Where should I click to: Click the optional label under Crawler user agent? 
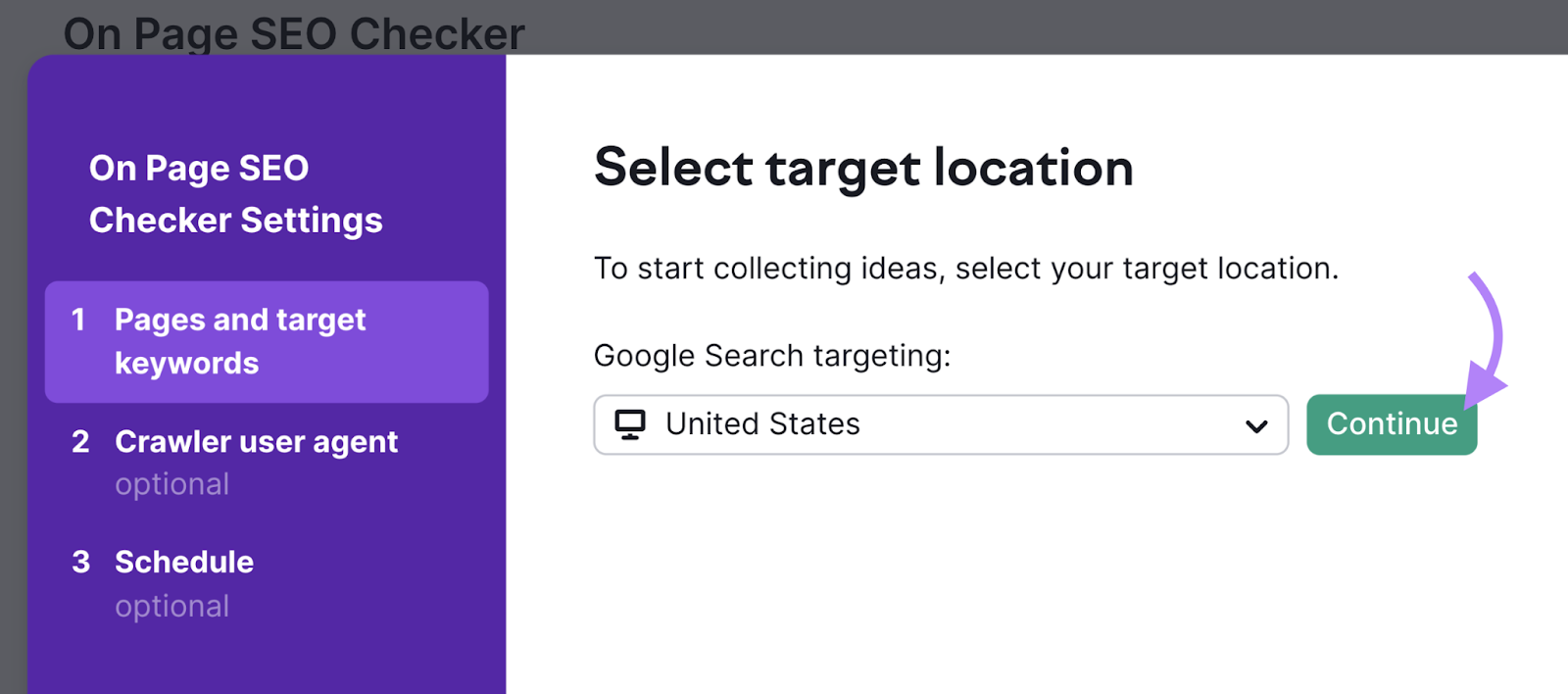172,483
